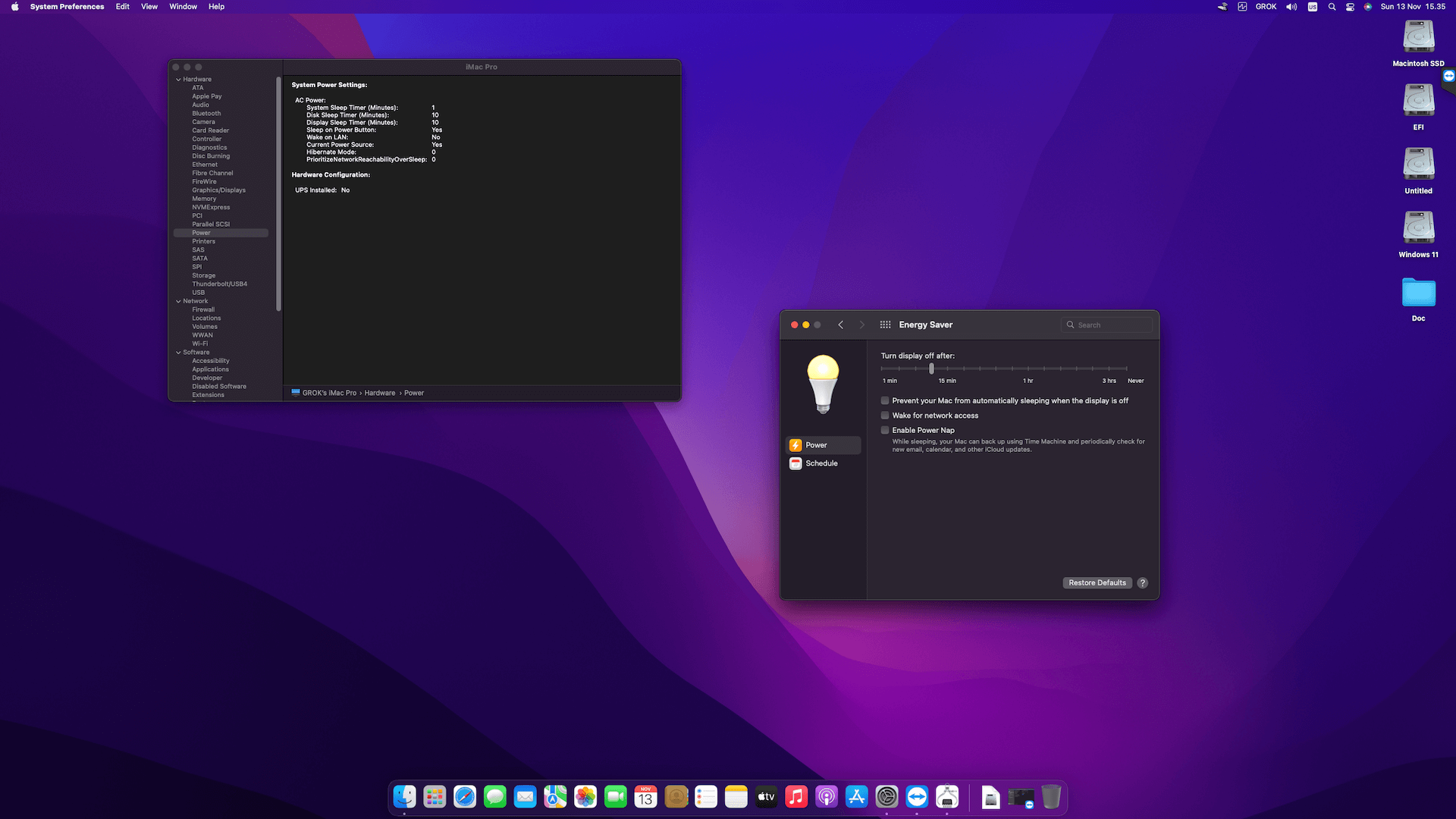Open Launchpad from the Dock
The height and width of the screenshot is (819, 1456).
click(435, 796)
